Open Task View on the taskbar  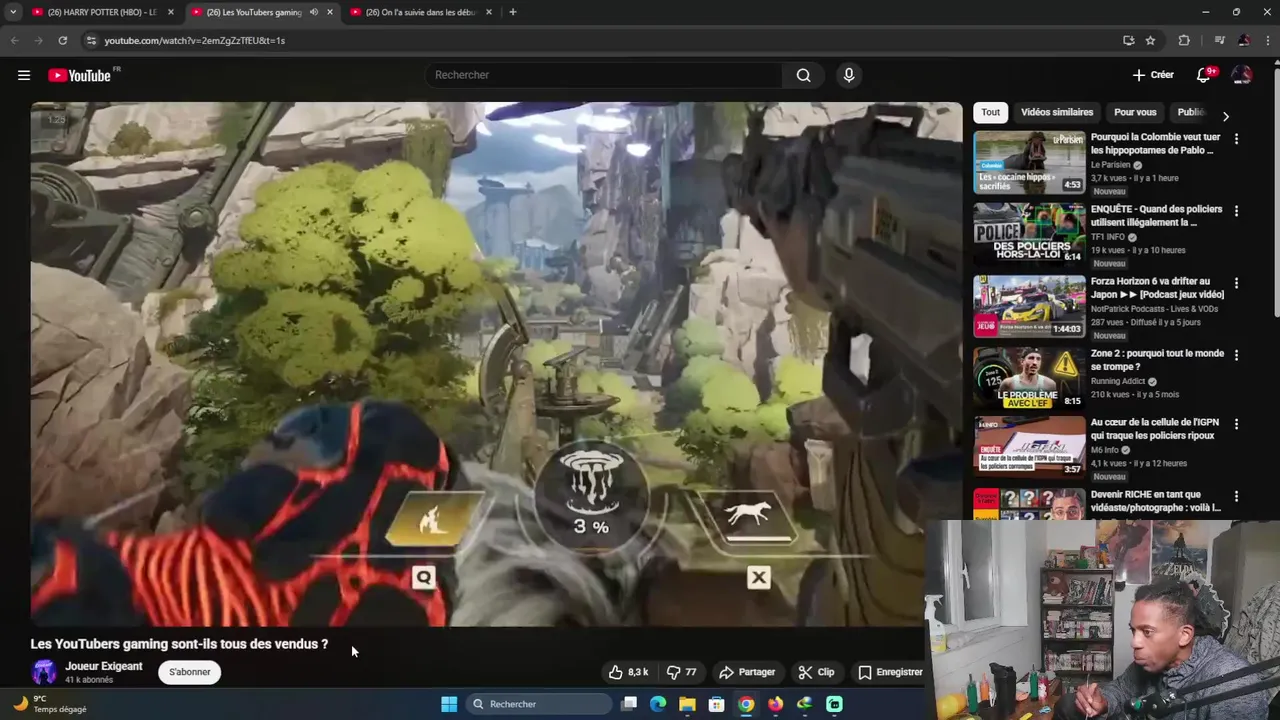click(x=629, y=704)
